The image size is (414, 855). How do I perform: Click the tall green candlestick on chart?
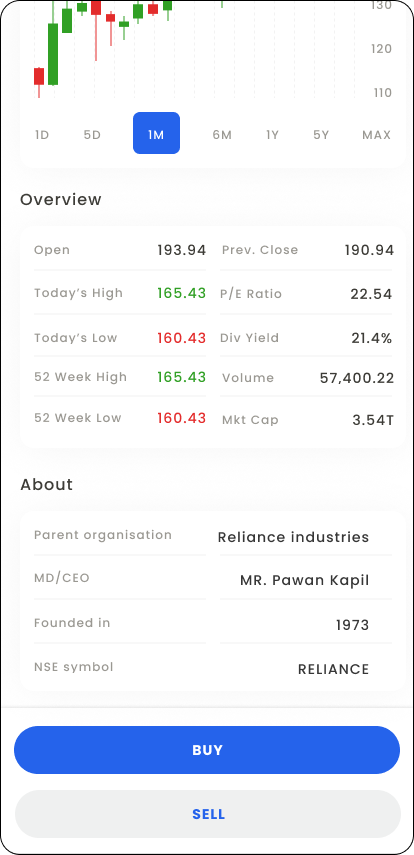tap(53, 54)
